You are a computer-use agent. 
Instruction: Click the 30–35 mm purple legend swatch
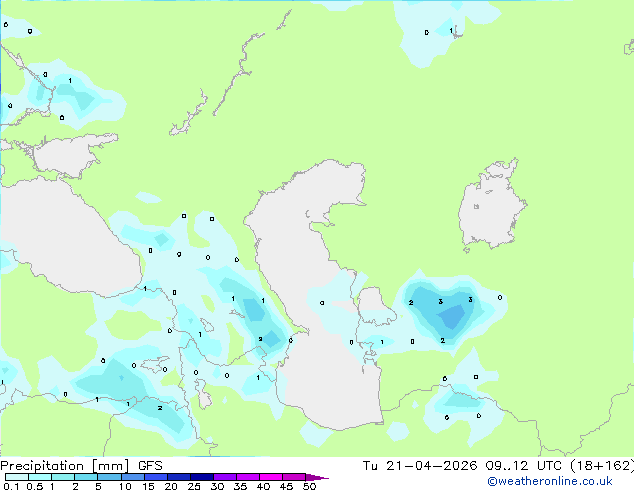tap(224, 477)
